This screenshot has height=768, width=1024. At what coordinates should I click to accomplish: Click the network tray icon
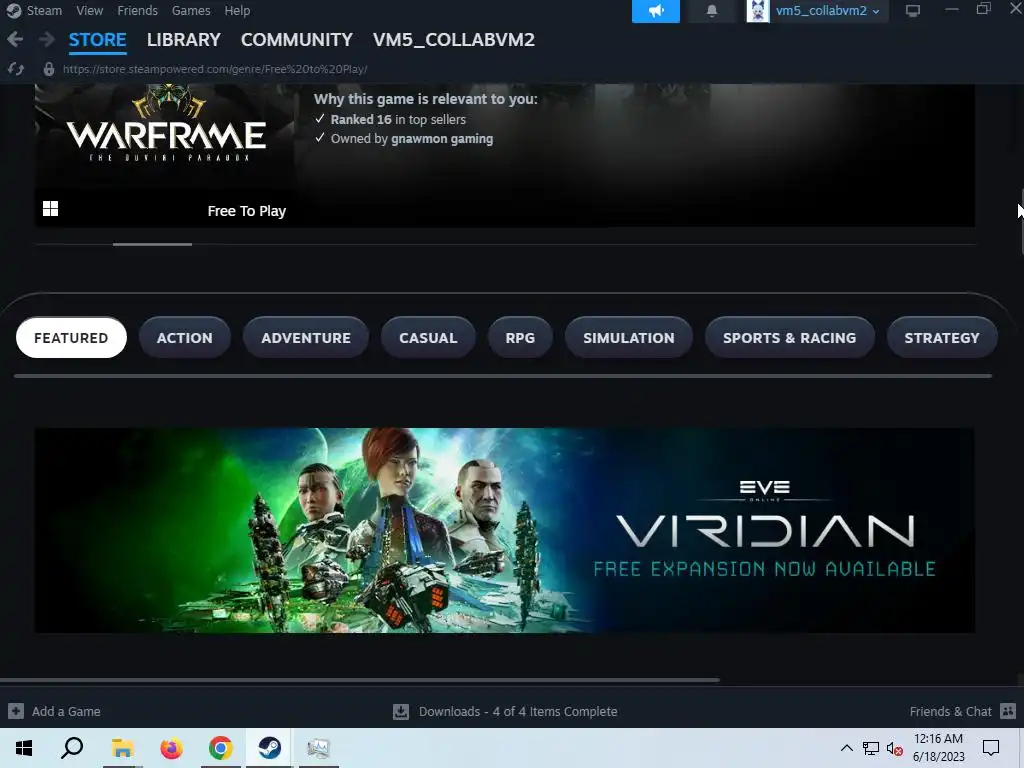[x=871, y=748]
